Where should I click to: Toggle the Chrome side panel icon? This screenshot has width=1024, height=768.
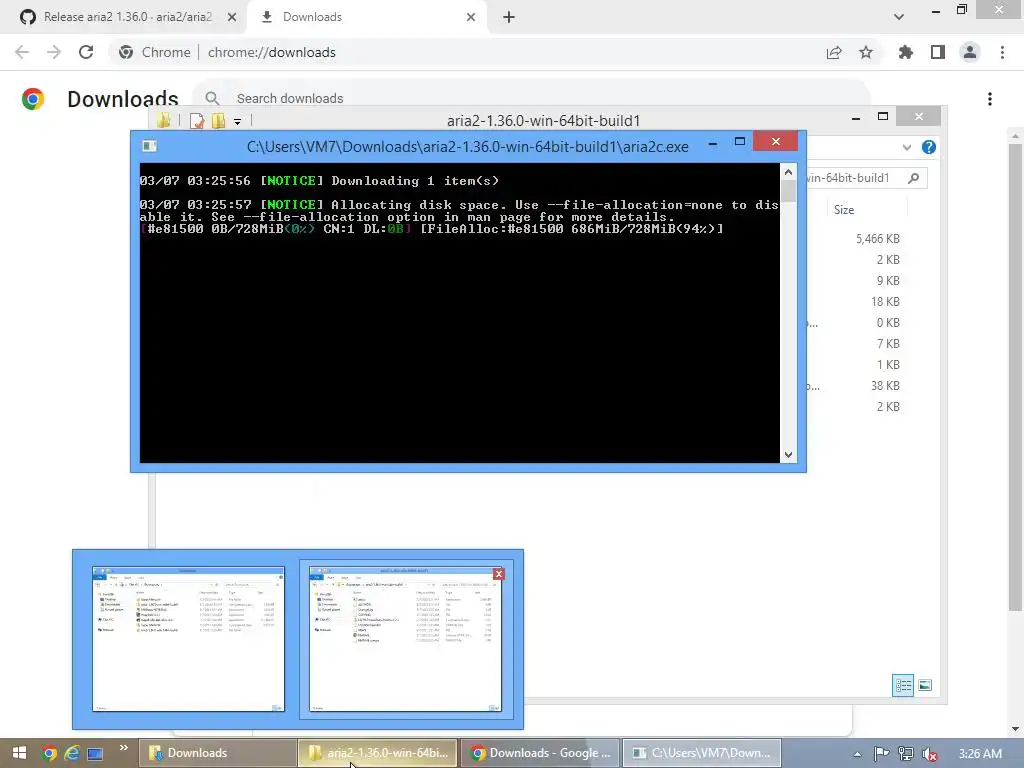(x=938, y=52)
